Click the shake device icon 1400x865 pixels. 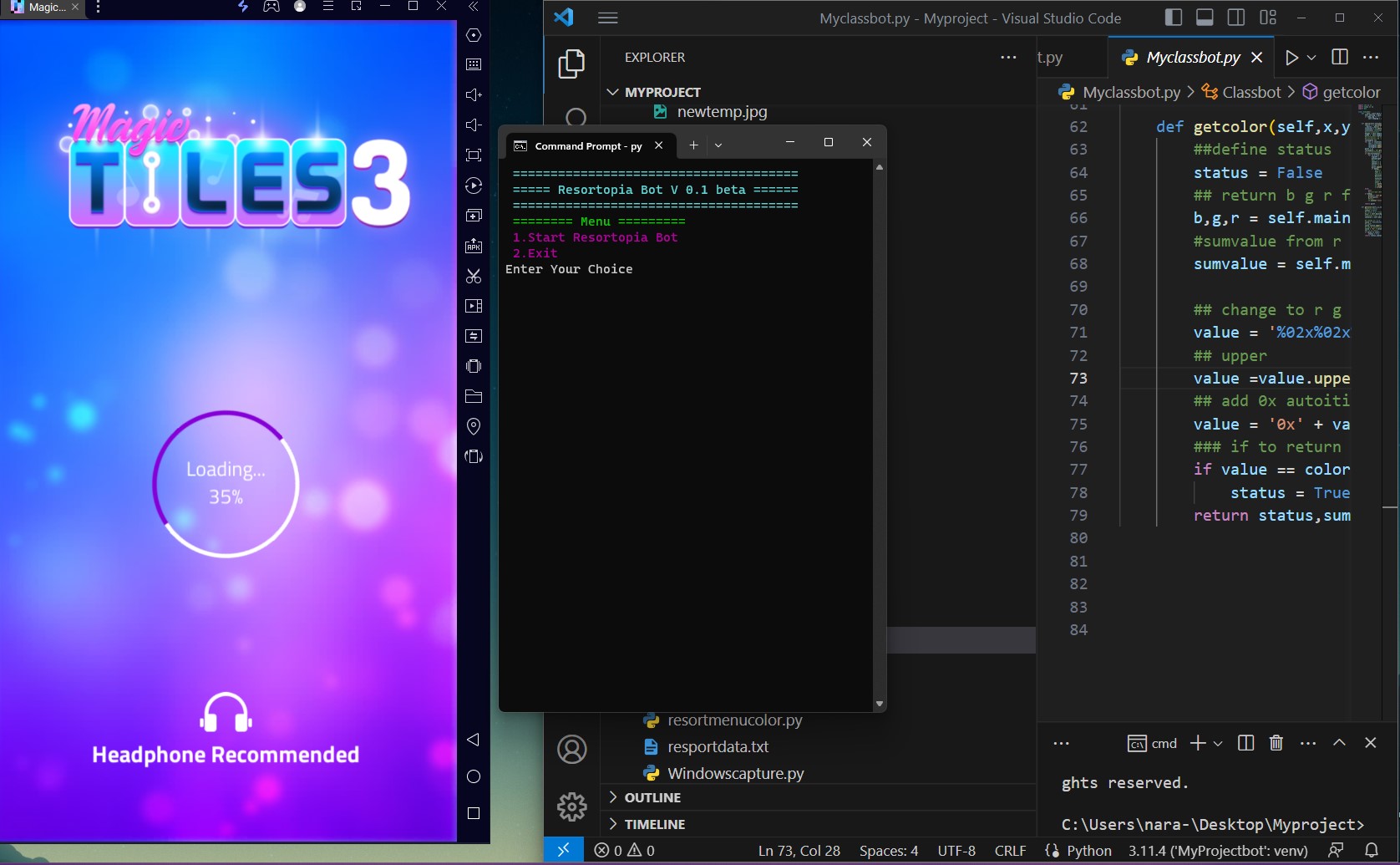pyautogui.click(x=474, y=366)
